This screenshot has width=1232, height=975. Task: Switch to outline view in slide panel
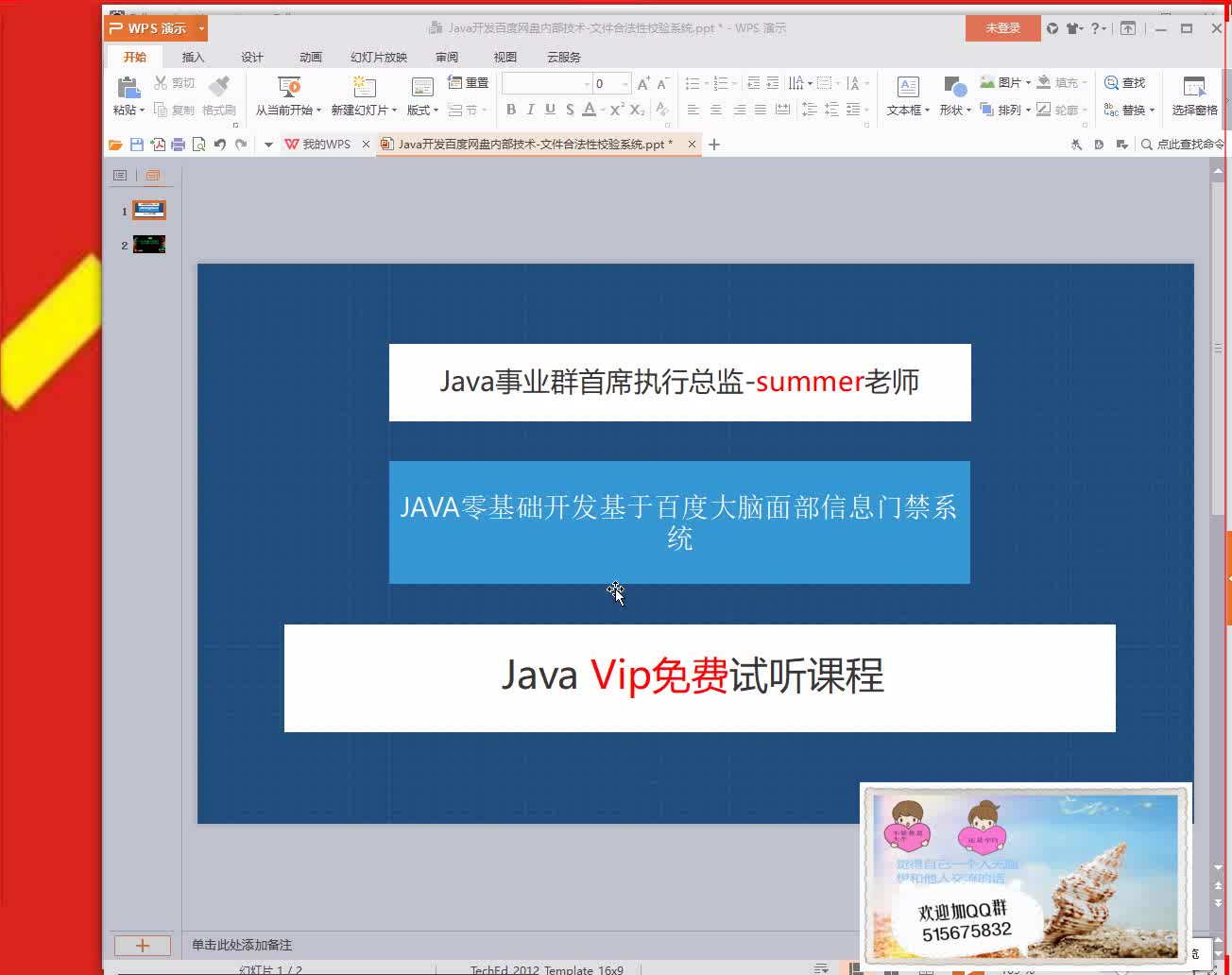pos(120,176)
